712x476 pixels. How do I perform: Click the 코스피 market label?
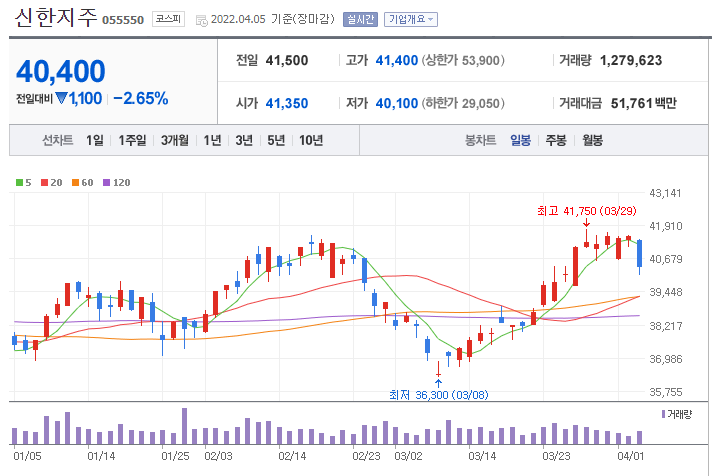[168, 19]
